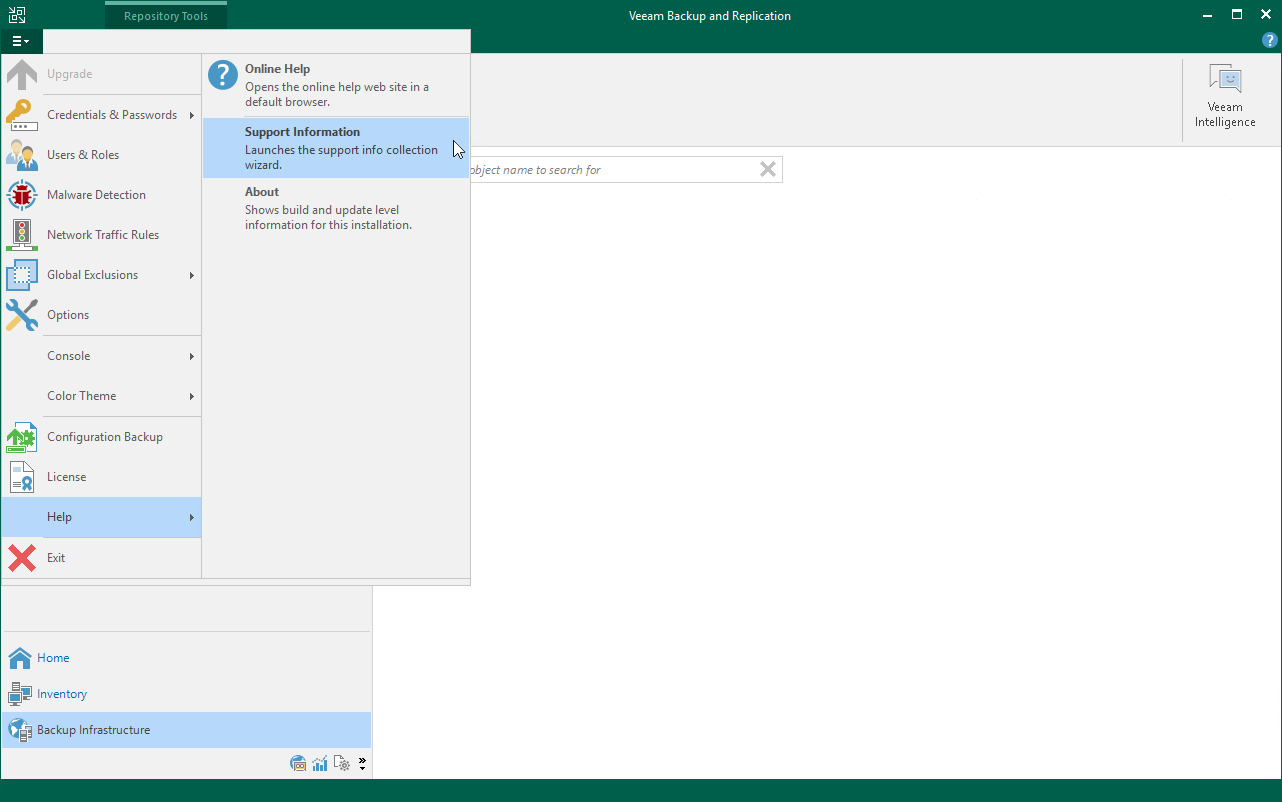Click the Upgrade arrow icon
Screen dimensions: 1282x802
pos(22,74)
